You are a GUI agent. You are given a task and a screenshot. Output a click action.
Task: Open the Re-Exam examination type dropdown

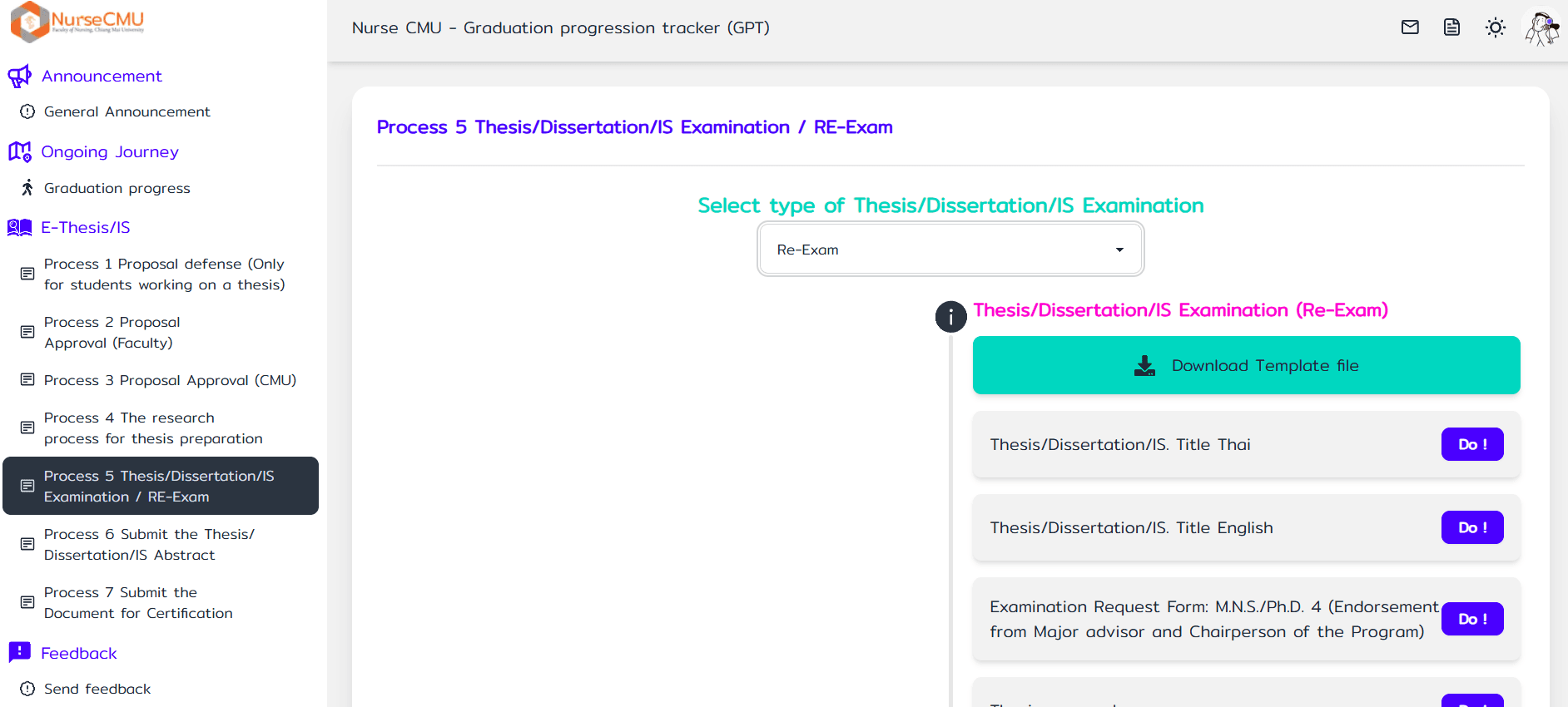click(x=950, y=250)
